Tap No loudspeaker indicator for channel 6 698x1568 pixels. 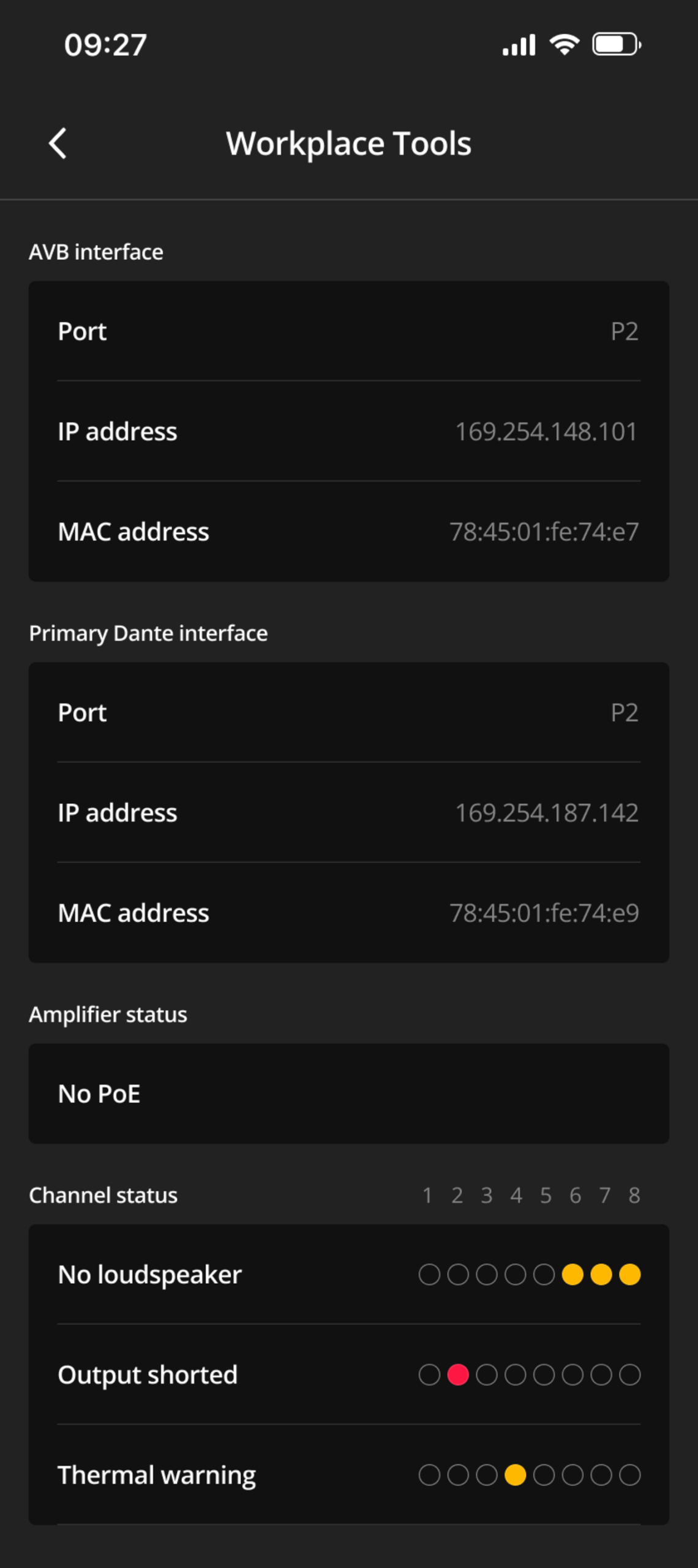click(x=572, y=1275)
